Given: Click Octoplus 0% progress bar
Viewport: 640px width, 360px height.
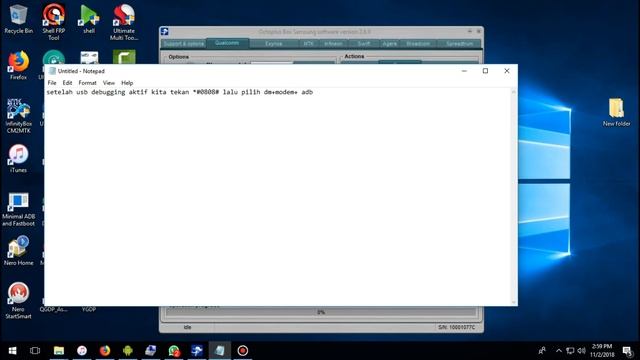Looking at the screenshot, I should pos(321,312).
